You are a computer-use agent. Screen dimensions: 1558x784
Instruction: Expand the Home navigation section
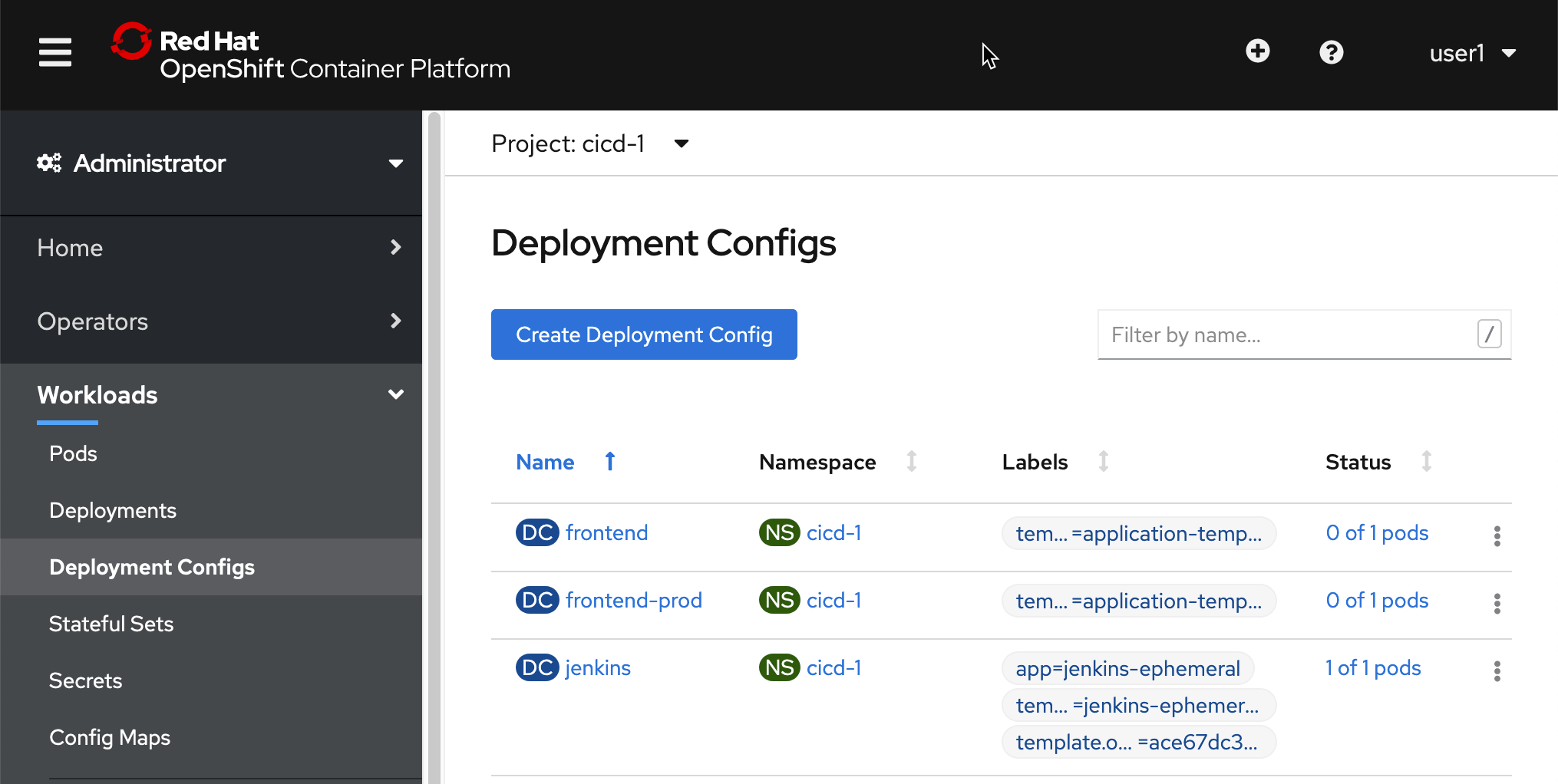211,247
